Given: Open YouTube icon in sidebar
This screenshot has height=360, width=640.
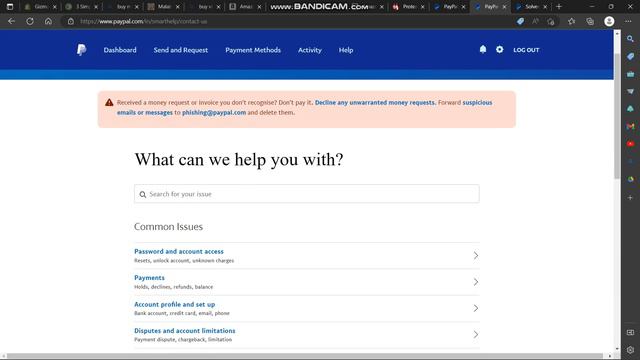Looking at the screenshot, I should pos(631,144).
